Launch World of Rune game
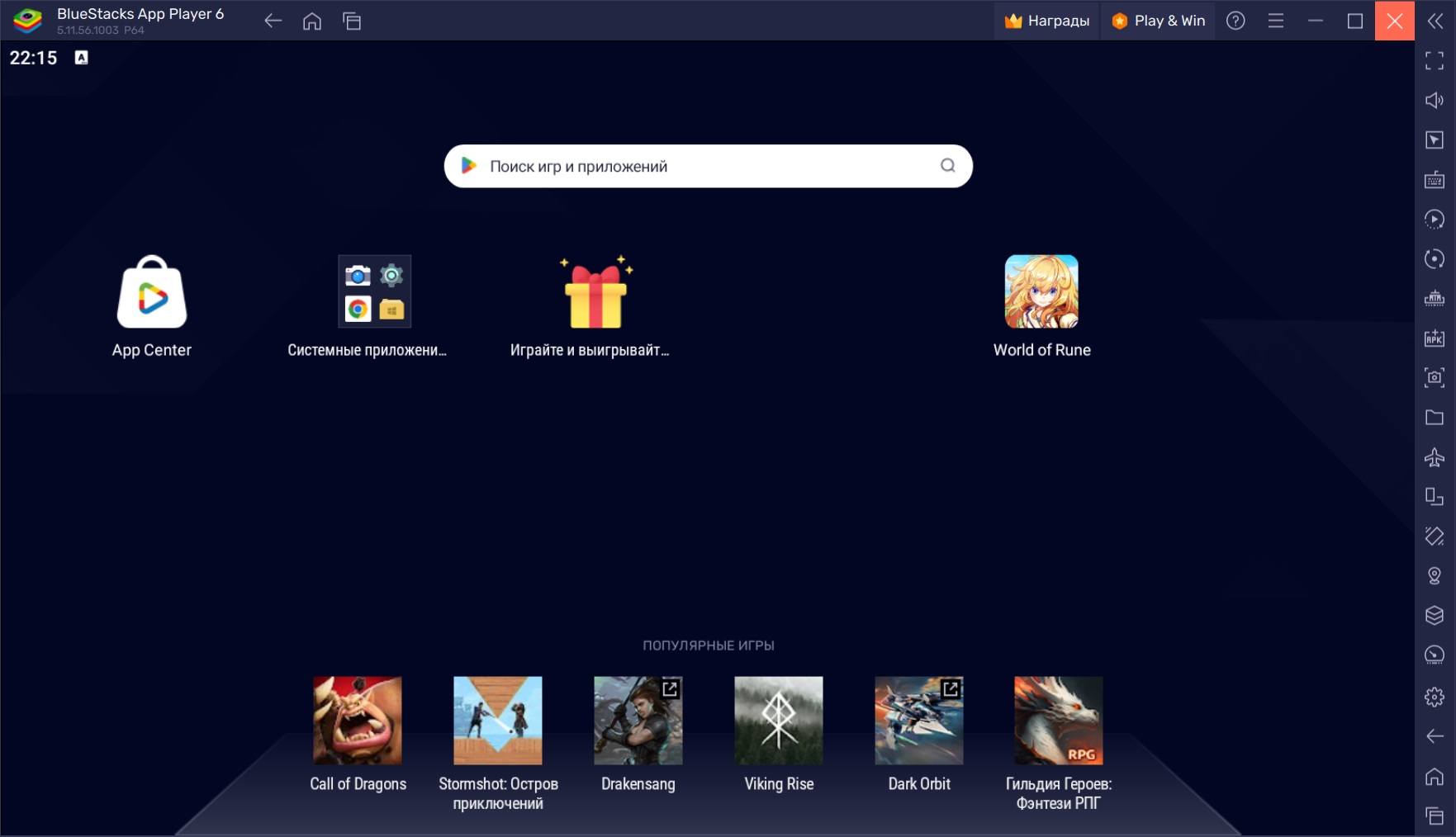Screen dimensions: 1456x837 pyautogui.click(x=1041, y=291)
